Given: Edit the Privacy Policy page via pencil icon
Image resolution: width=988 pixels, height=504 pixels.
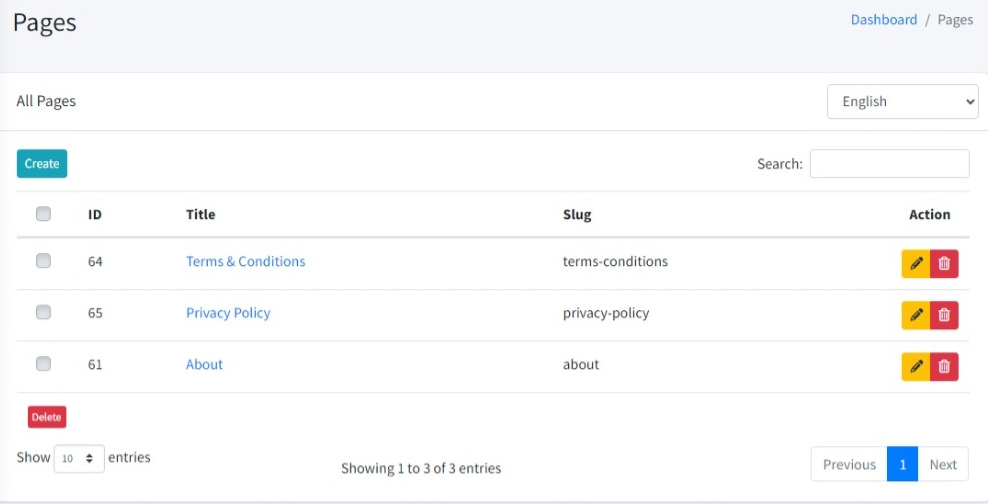Looking at the screenshot, I should [x=916, y=315].
